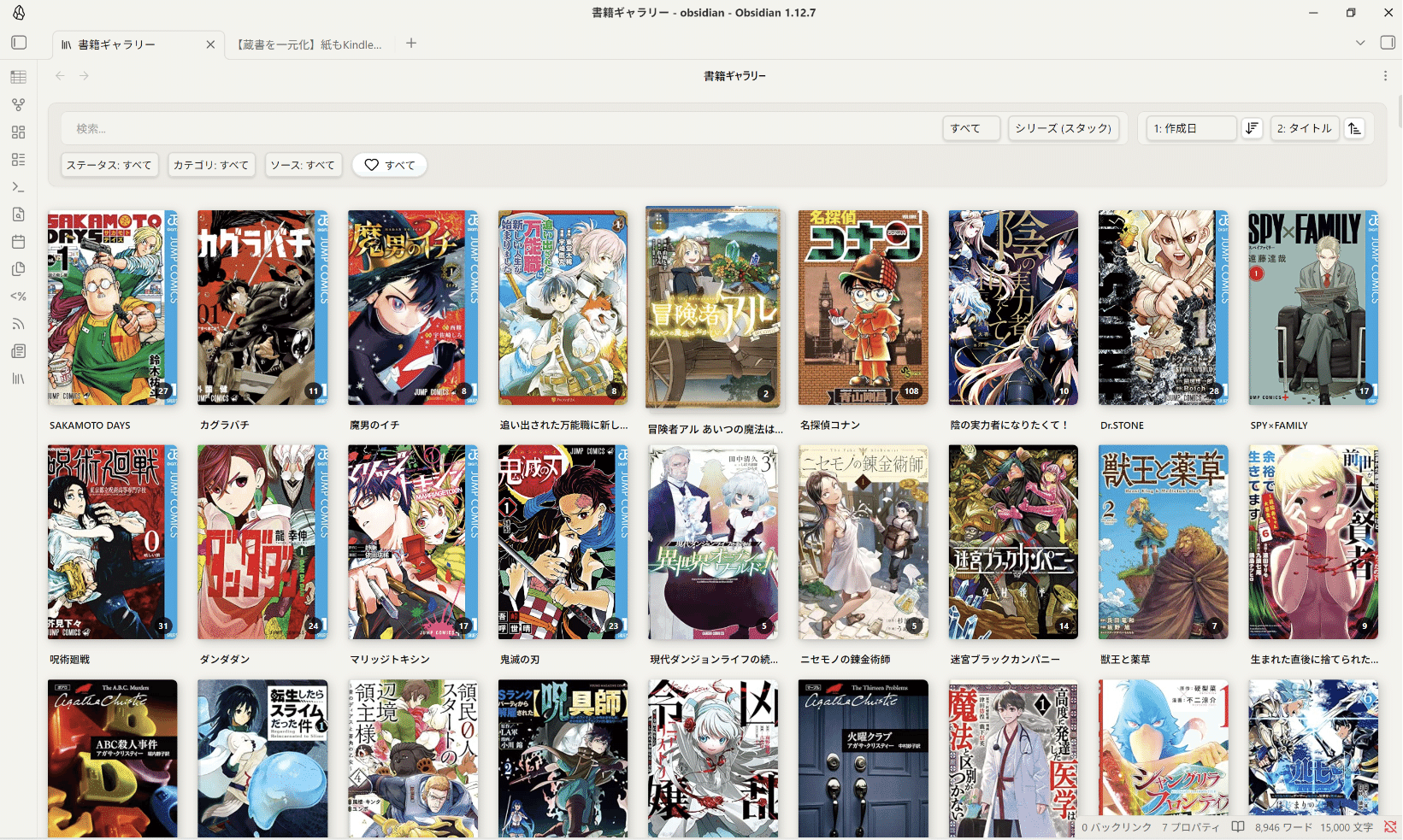Focus the 検索 search field
The width and height of the screenshot is (1403, 840).
click(501, 128)
